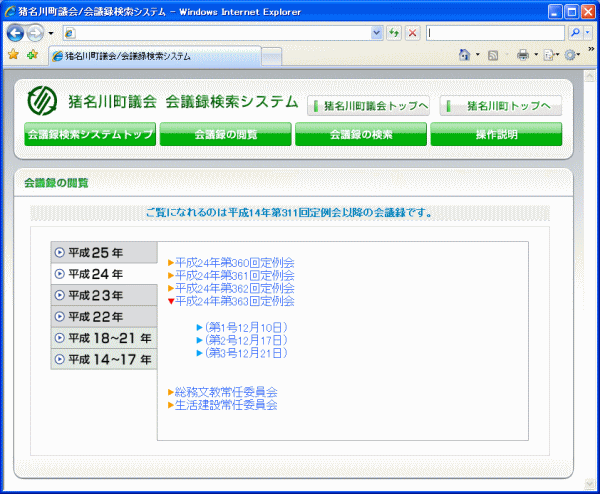The image size is (600, 494).
Task: Click the RSS feeds icon
Action: point(493,55)
